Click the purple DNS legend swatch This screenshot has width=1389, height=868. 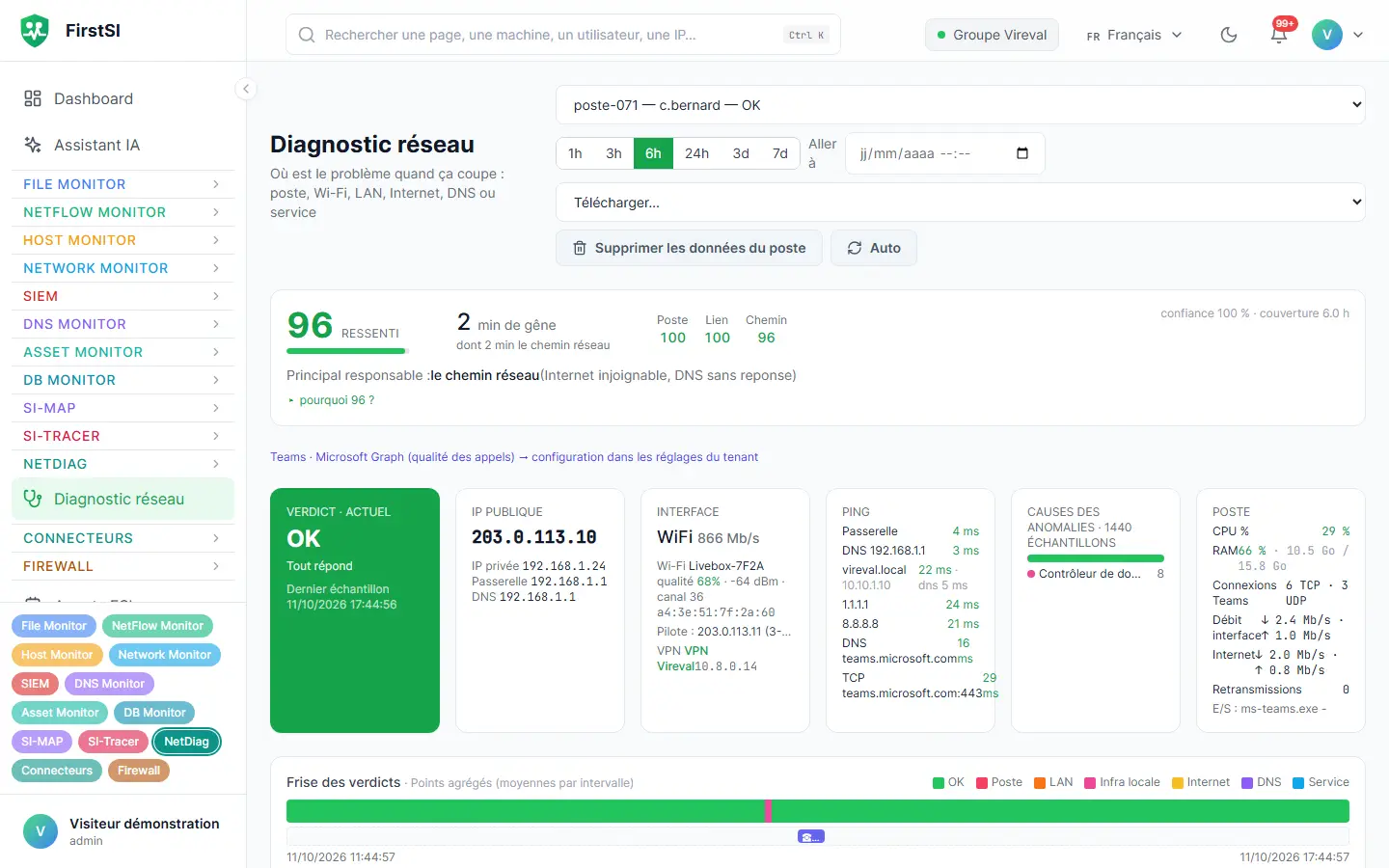click(x=1247, y=783)
